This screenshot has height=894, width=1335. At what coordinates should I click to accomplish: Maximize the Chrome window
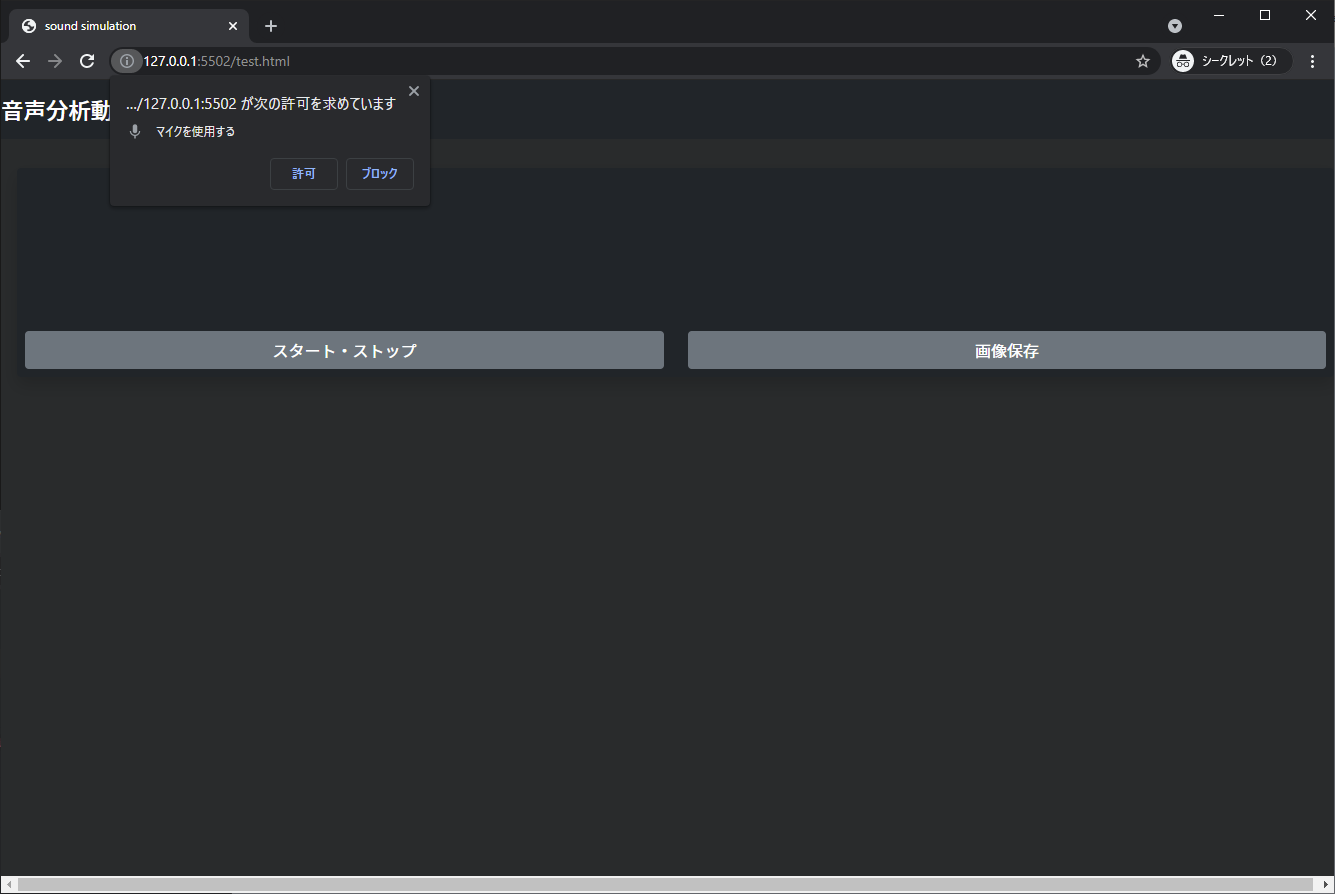pyautogui.click(x=1265, y=15)
